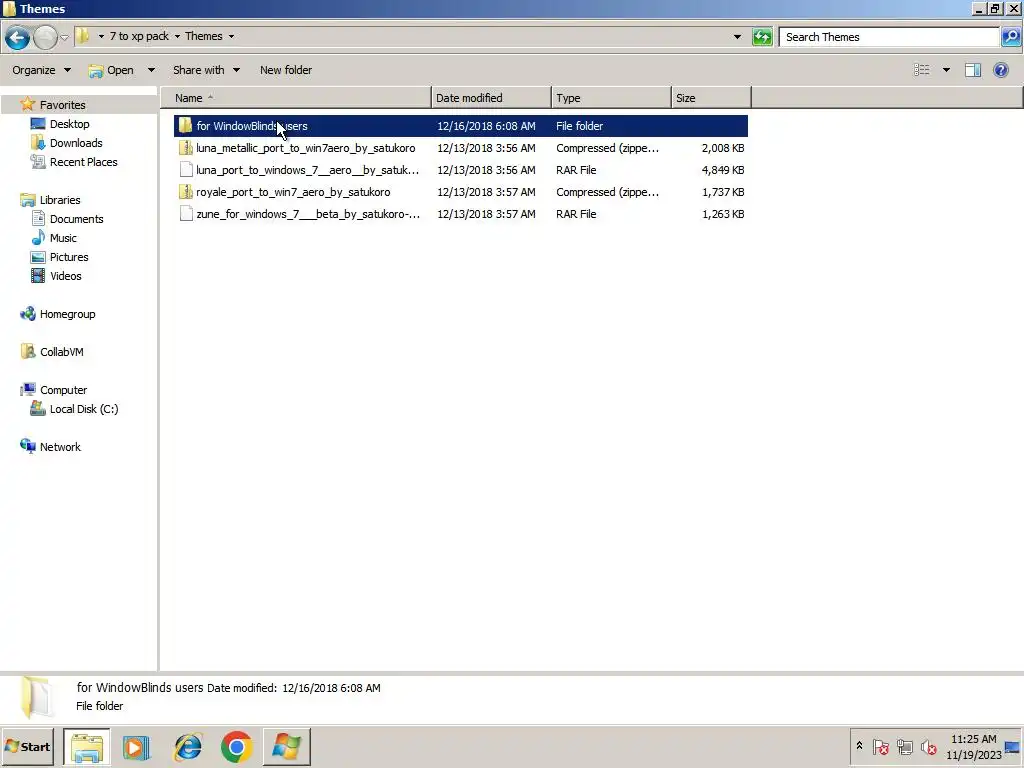Open Help question mark icon
The width and height of the screenshot is (1024, 768).
(x=1000, y=70)
